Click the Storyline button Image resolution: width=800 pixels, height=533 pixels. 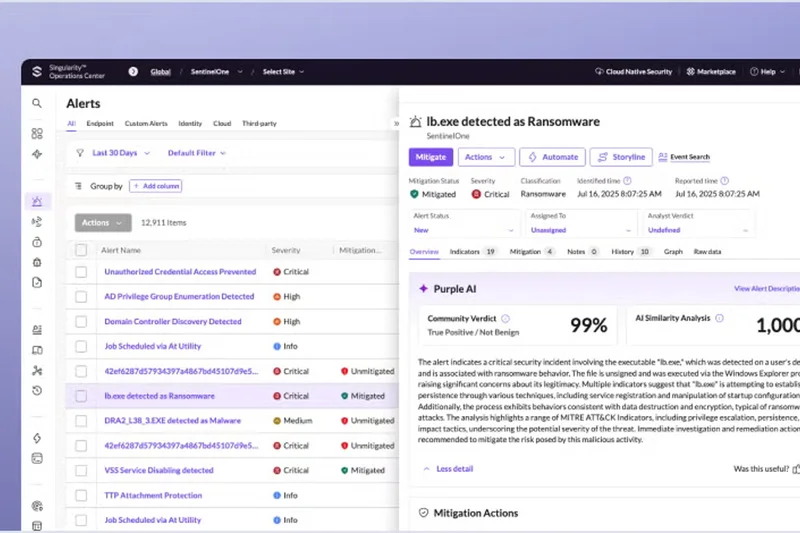tap(621, 157)
